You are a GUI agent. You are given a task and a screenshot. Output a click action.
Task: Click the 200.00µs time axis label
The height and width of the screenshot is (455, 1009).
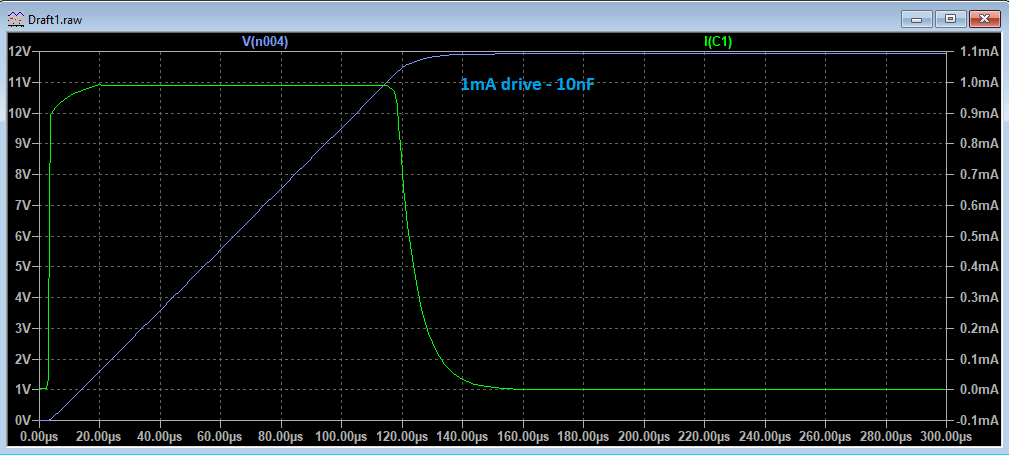[644, 437]
